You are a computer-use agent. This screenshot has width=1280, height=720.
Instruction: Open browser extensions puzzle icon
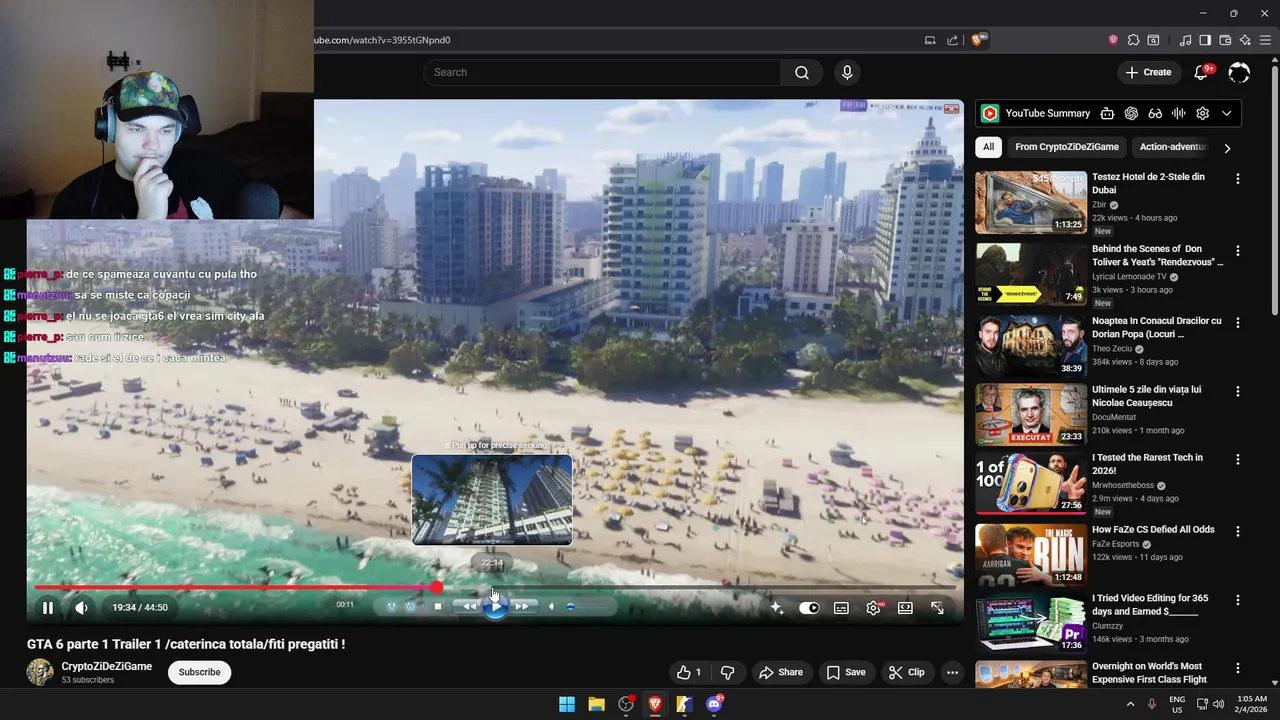[x=1133, y=40]
